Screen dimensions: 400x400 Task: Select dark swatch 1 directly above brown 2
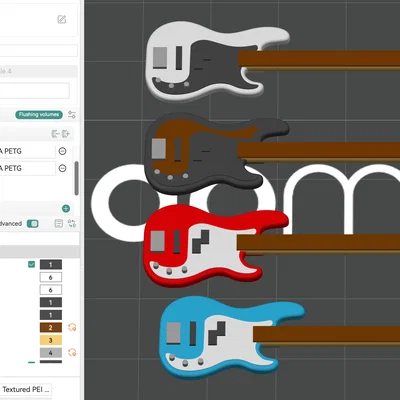(x=51, y=315)
